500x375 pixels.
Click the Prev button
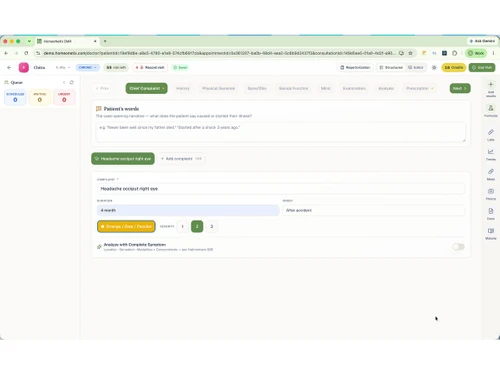pyautogui.click(x=102, y=88)
